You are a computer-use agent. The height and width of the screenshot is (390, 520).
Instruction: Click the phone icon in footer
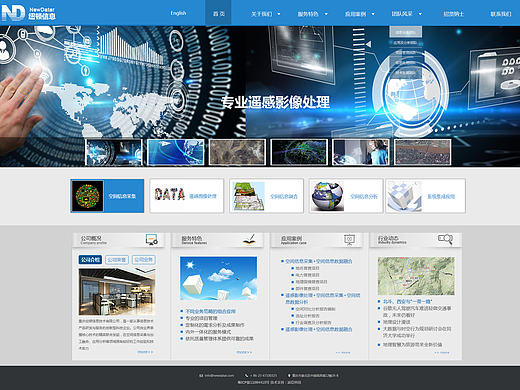point(246,375)
